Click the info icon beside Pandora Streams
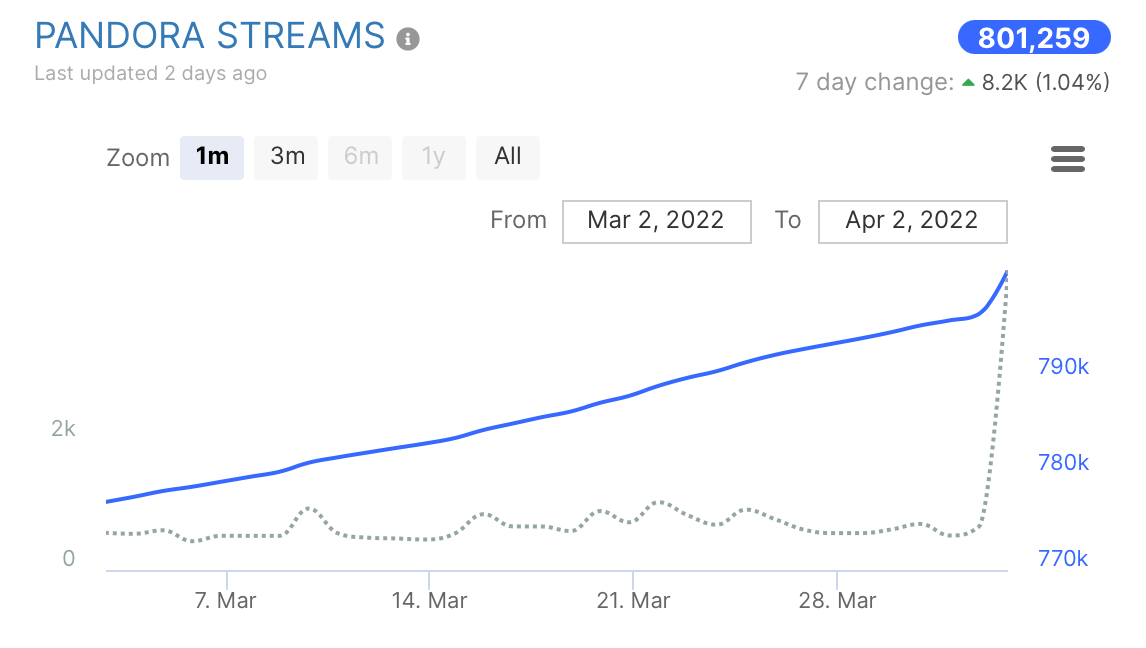This screenshot has width=1146, height=648. (407, 39)
